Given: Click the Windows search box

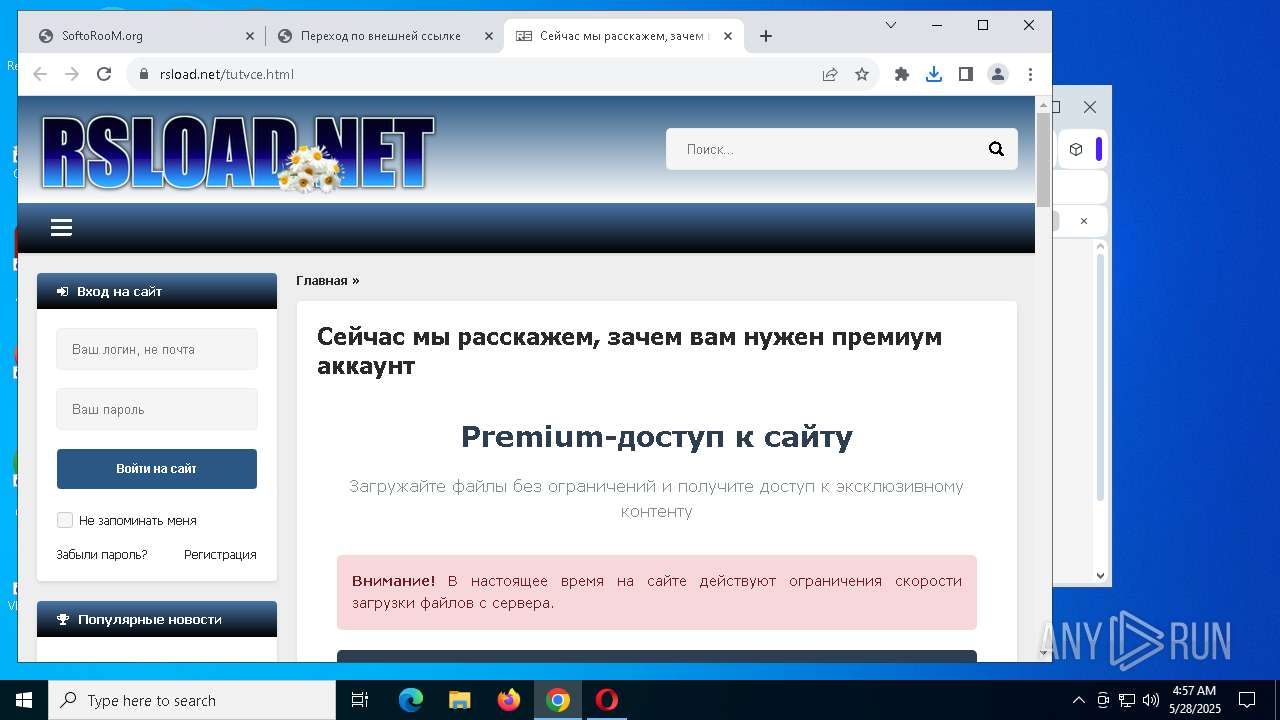Looking at the screenshot, I should pyautogui.click(x=192, y=700).
